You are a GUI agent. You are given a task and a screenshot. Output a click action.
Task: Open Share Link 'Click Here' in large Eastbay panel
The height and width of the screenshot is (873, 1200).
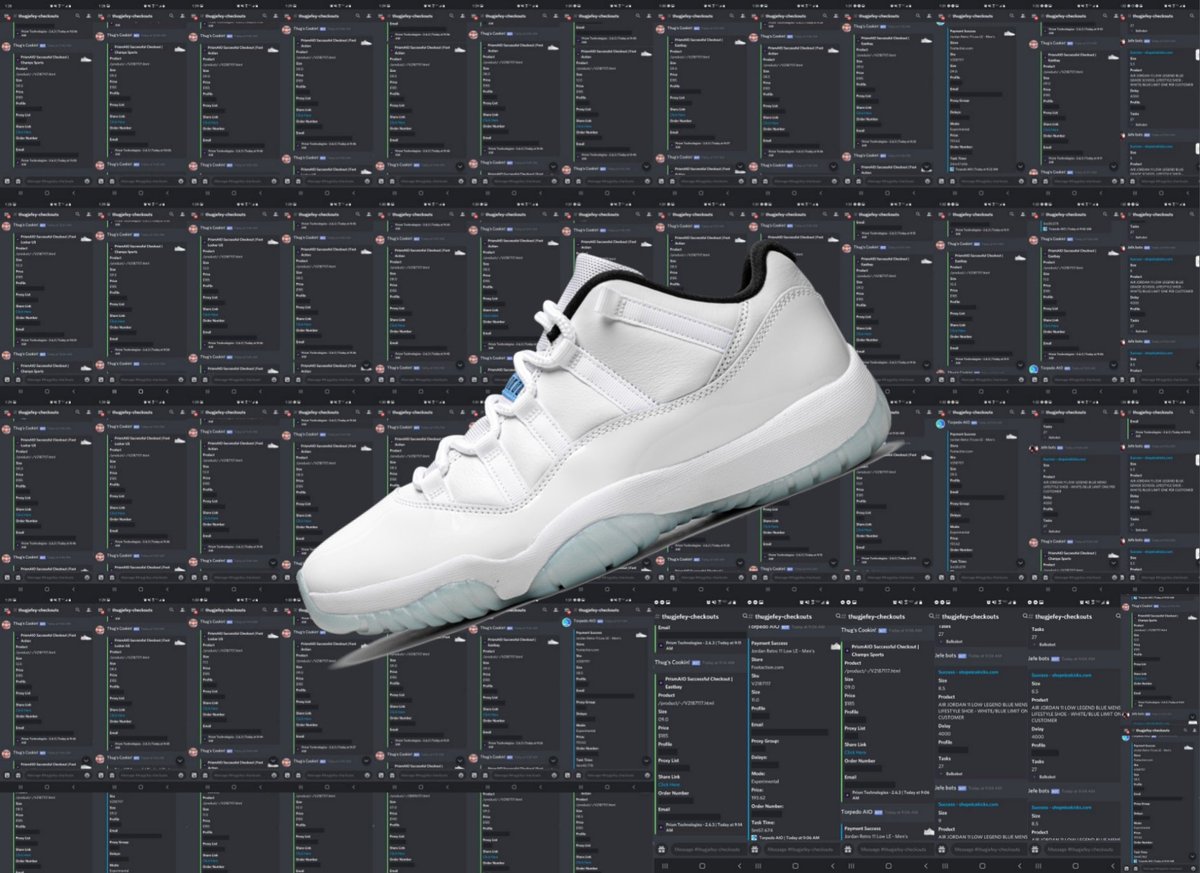click(x=669, y=784)
